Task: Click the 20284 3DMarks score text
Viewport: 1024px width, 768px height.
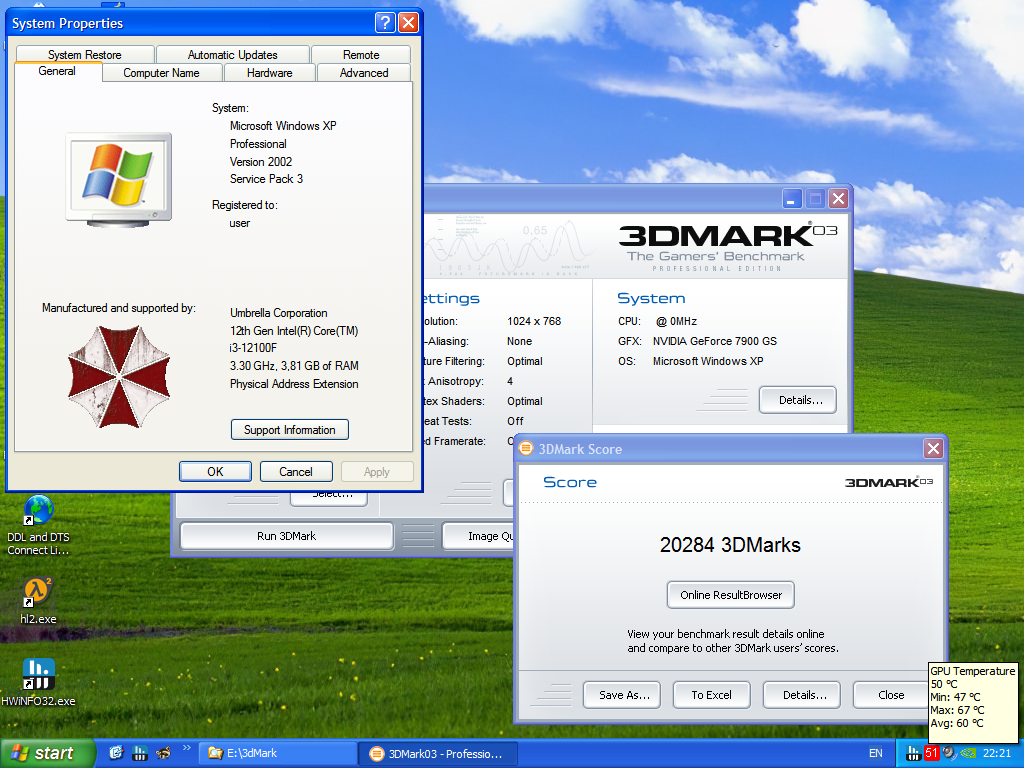Action: pos(730,545)
